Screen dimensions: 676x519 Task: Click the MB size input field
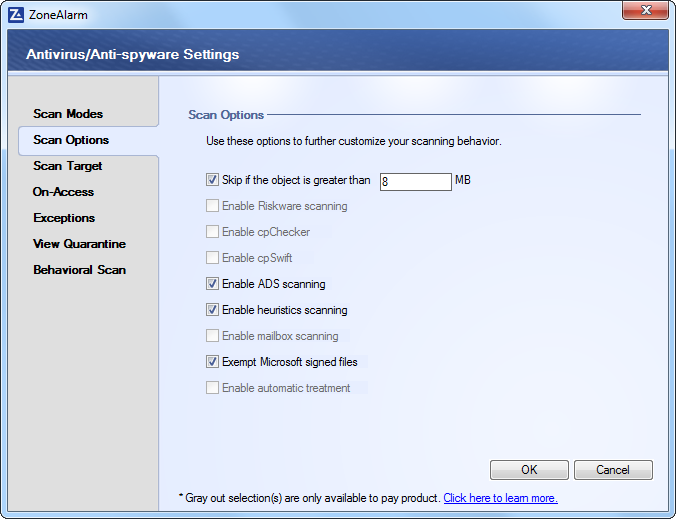[x=416, y=181]
